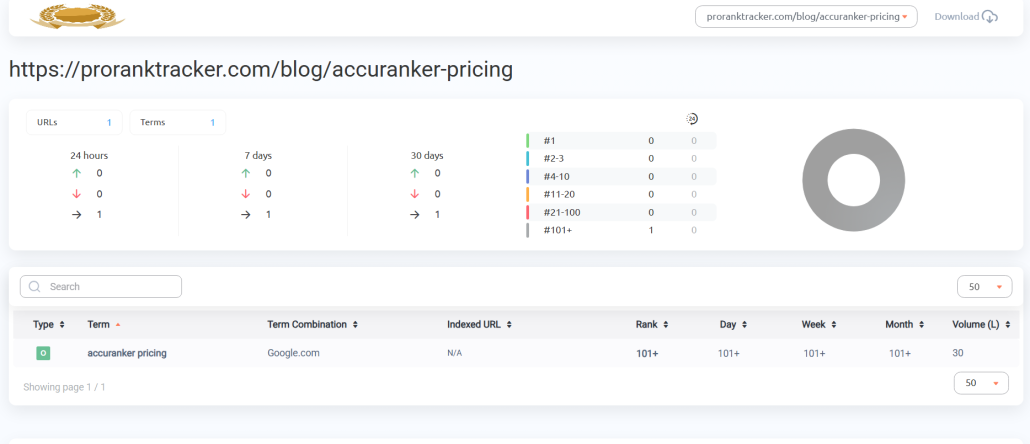Viewport: 1030px width, 444px height.
Task: Click the green up arrow under 30 days
Action: click(414, 173)
